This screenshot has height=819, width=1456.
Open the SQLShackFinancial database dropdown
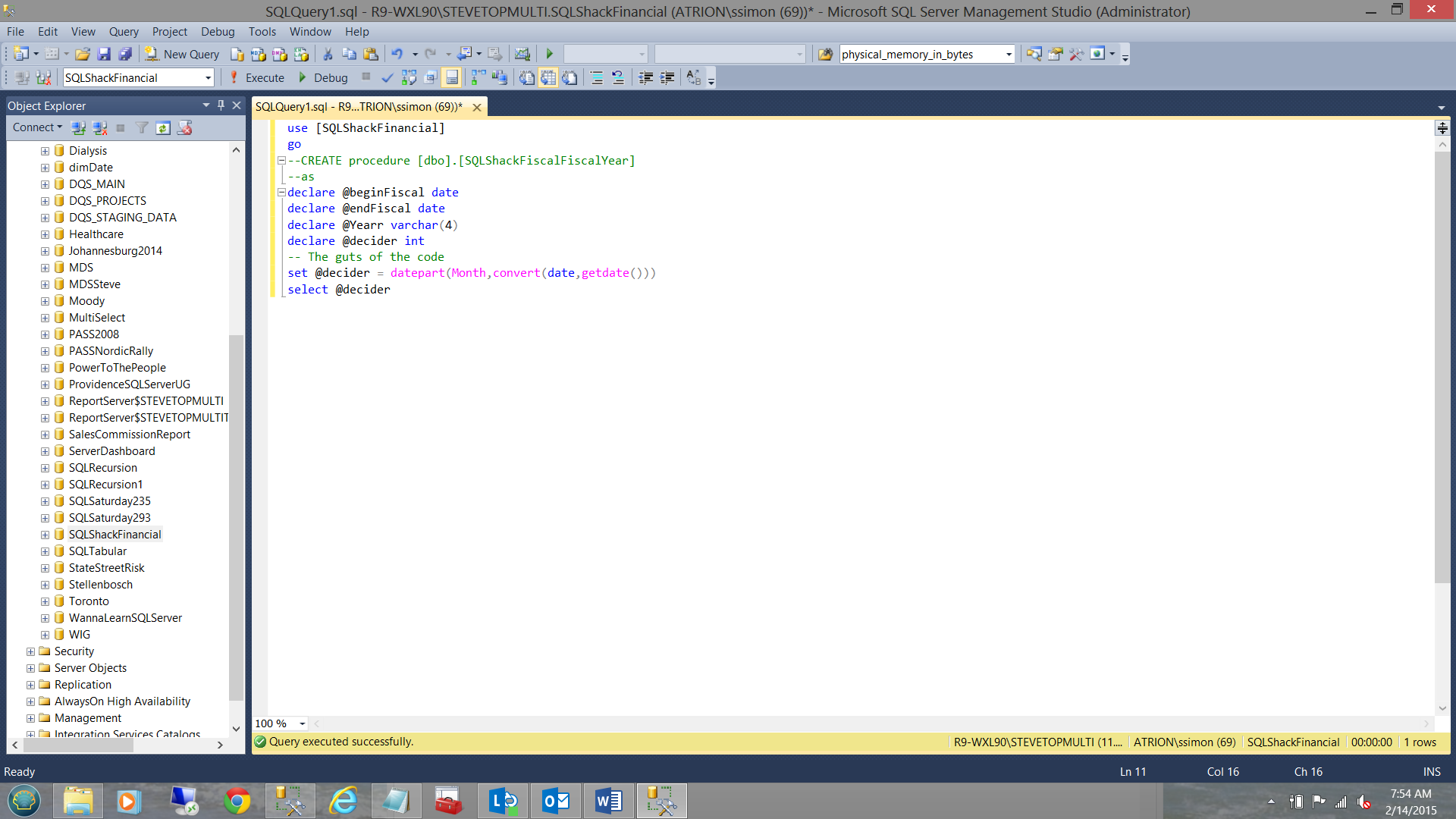[x=208, y=77]
